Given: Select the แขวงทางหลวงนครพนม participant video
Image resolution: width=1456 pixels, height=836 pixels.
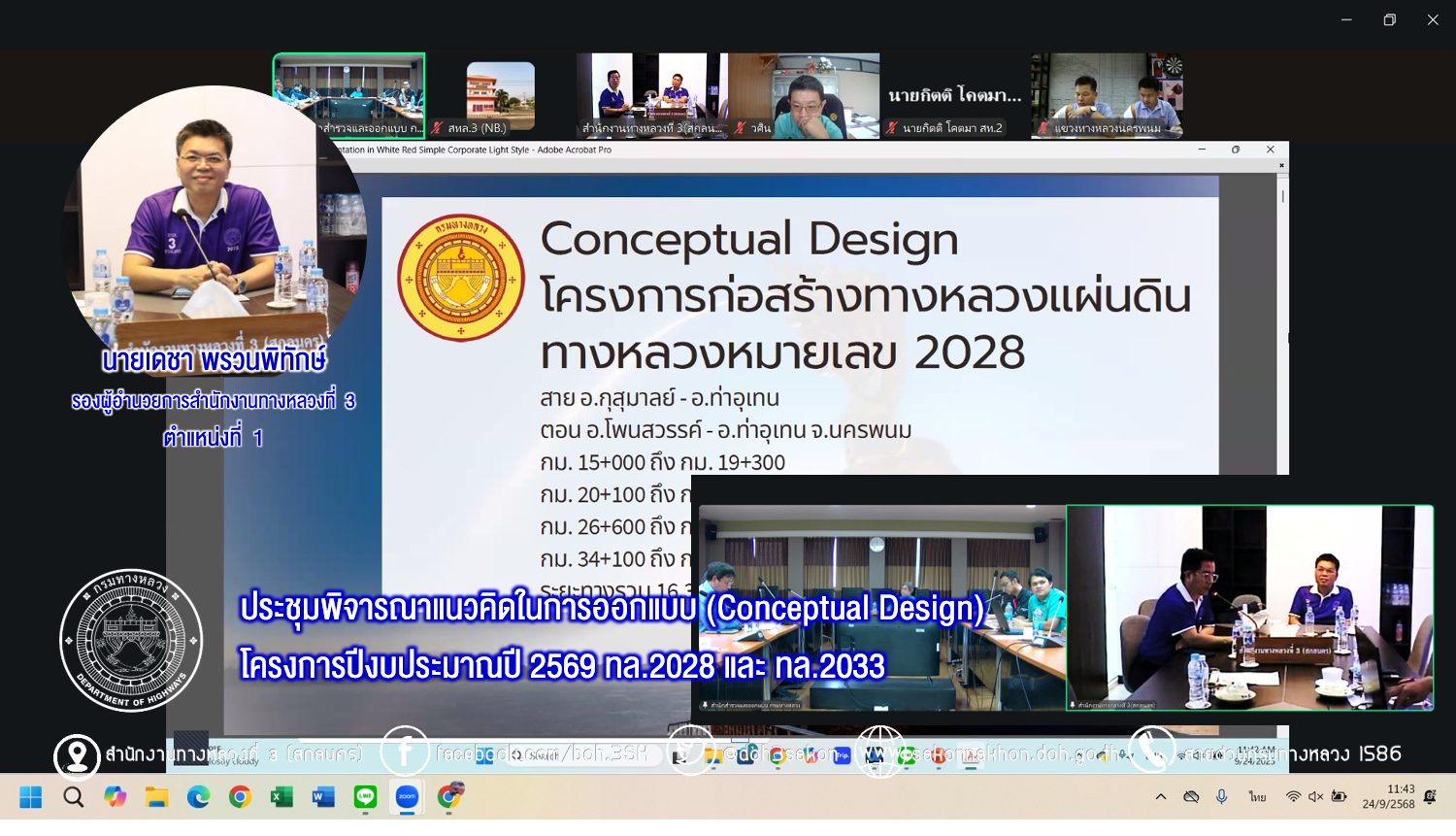Looking at the screenshot, I should (1107, 95).
